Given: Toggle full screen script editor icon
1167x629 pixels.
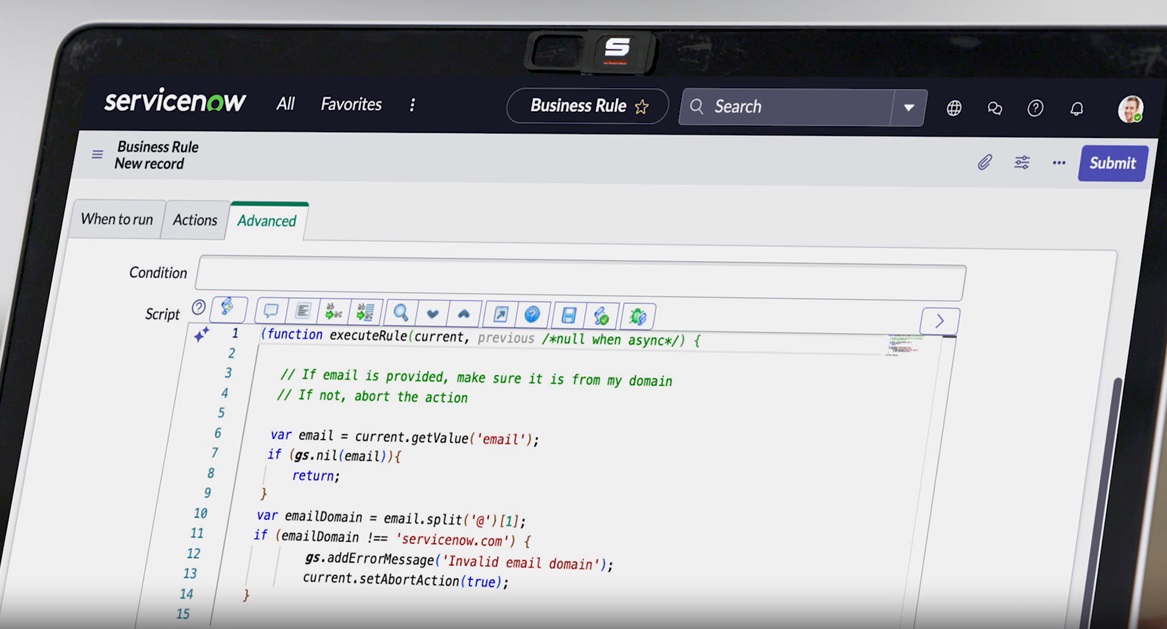Looking at the screenshot, I should click(500, 314).
